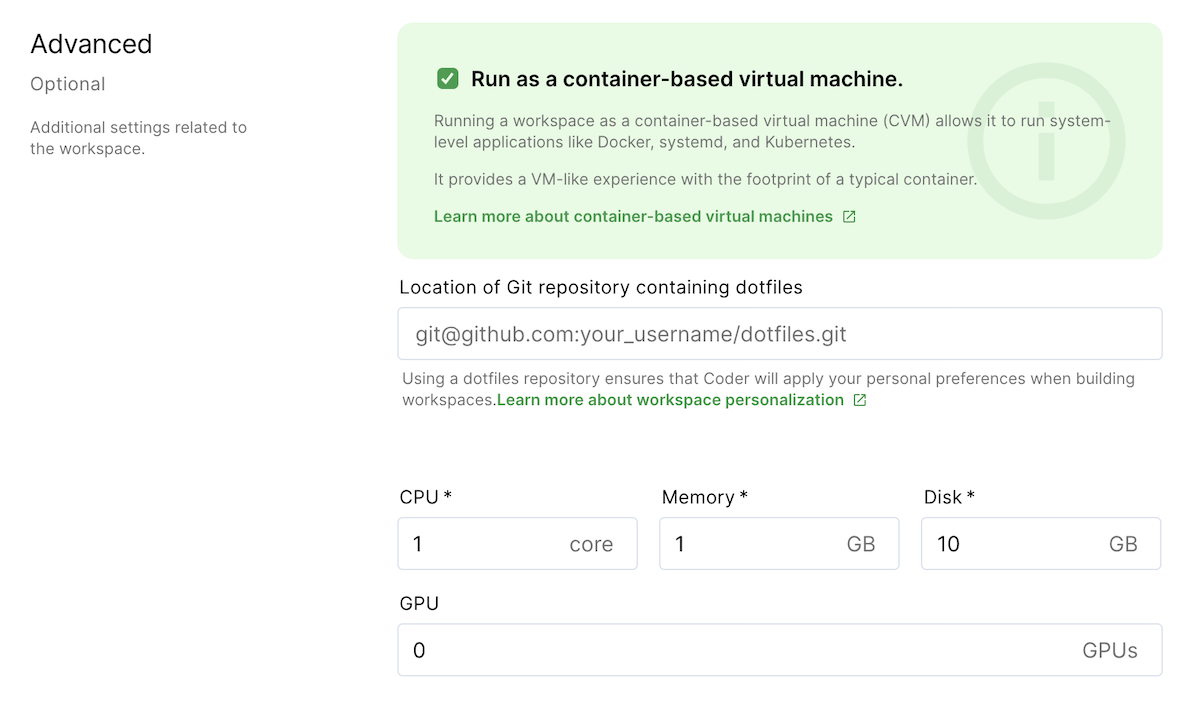This screenshot has height=703, width=1200.
Task: Click the 'core' unit suffix in CPU
Action: click(591, 544)
